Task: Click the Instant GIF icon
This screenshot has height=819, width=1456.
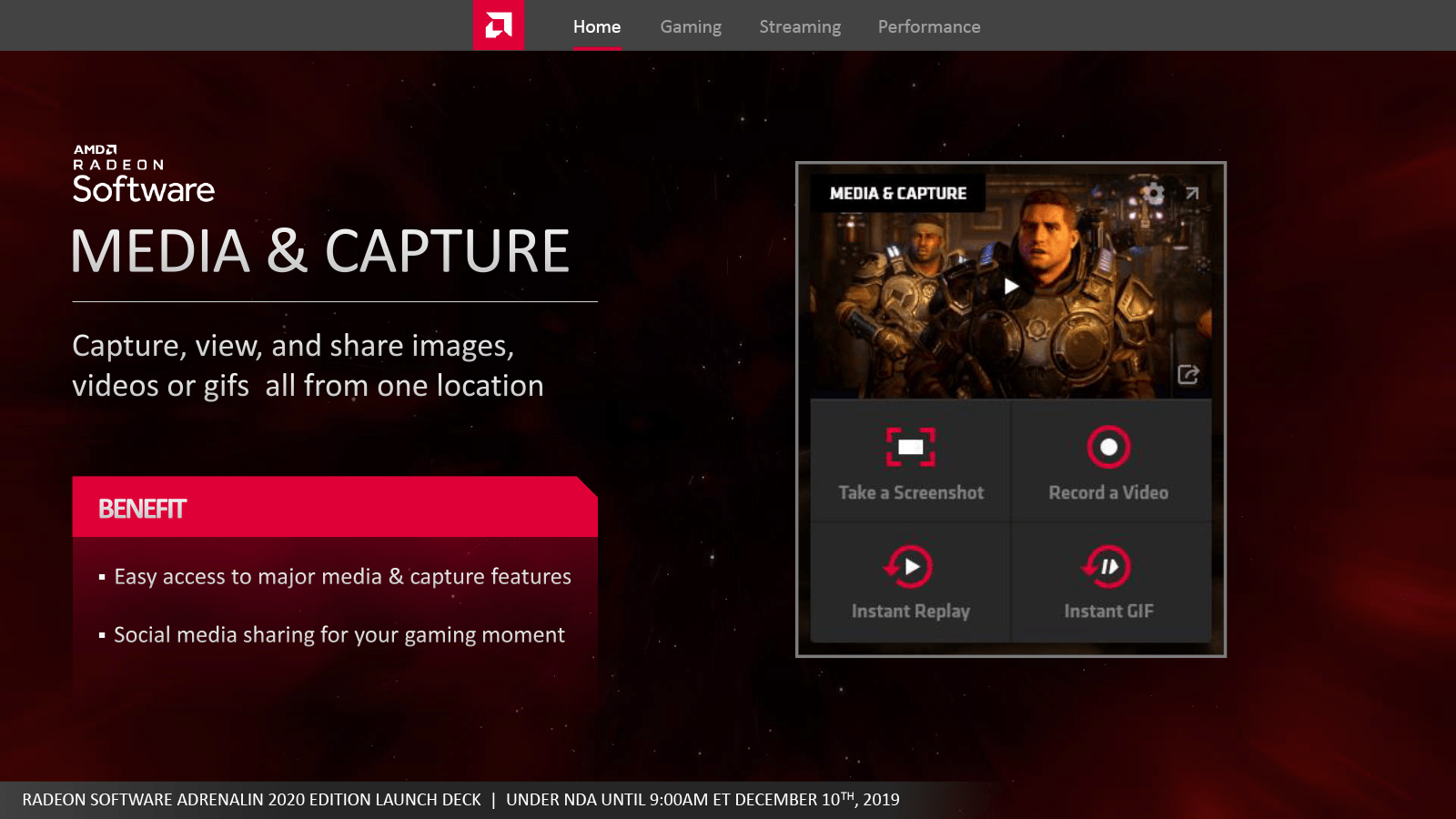Action: coord(1107,567)
